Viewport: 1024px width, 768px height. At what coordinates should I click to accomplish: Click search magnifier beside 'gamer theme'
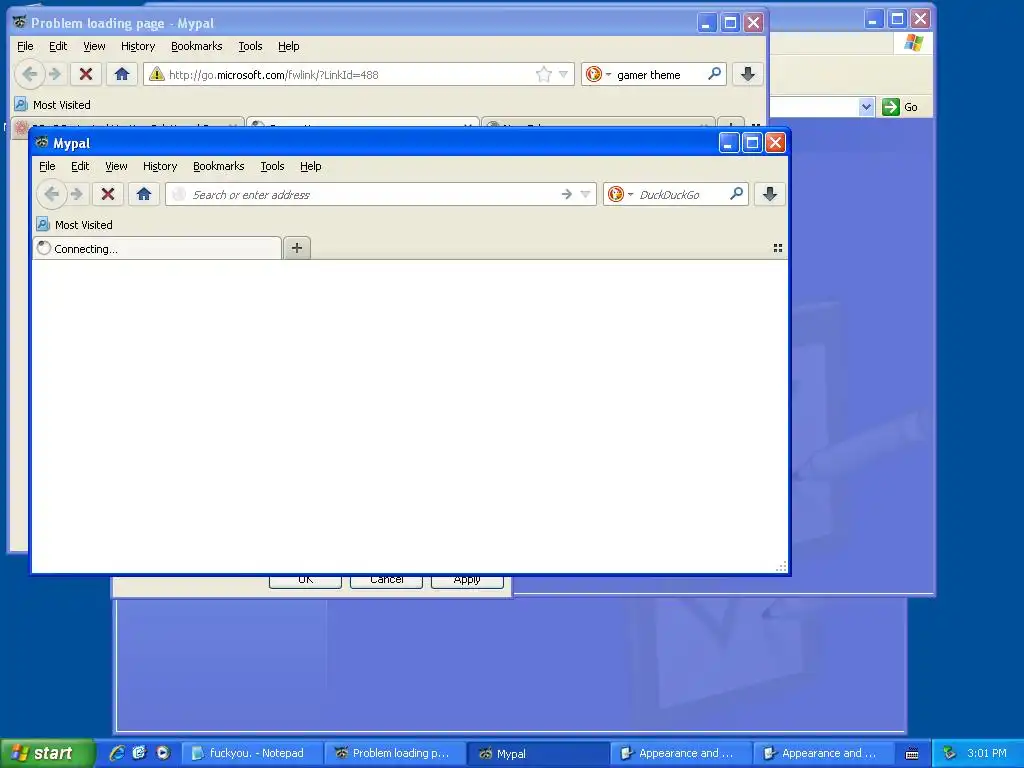(x=714, y=74)
